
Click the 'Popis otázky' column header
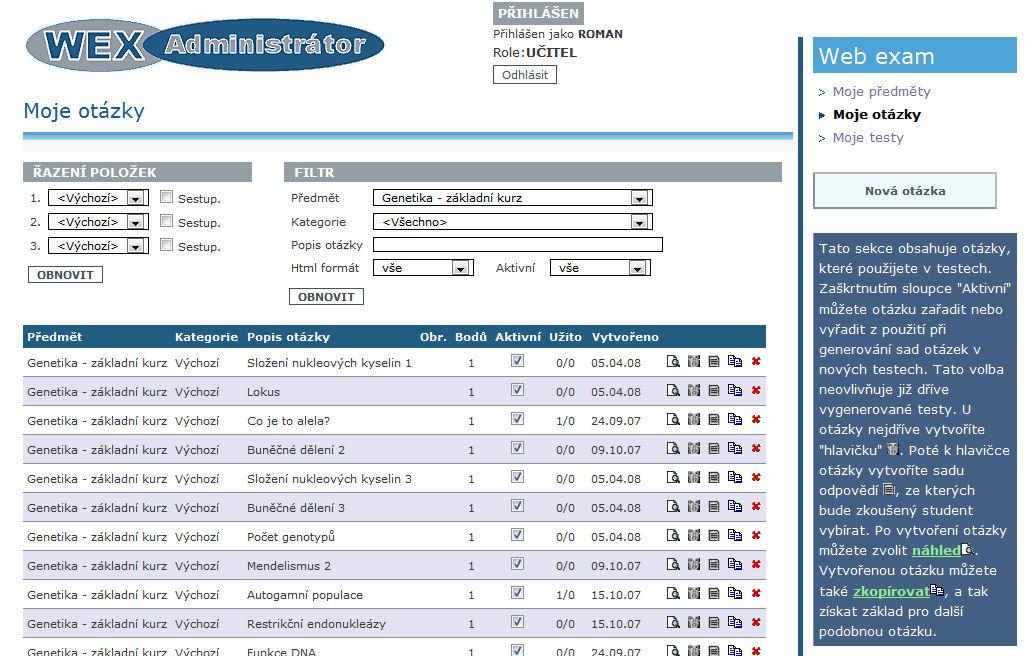click(x=288, y=337)
